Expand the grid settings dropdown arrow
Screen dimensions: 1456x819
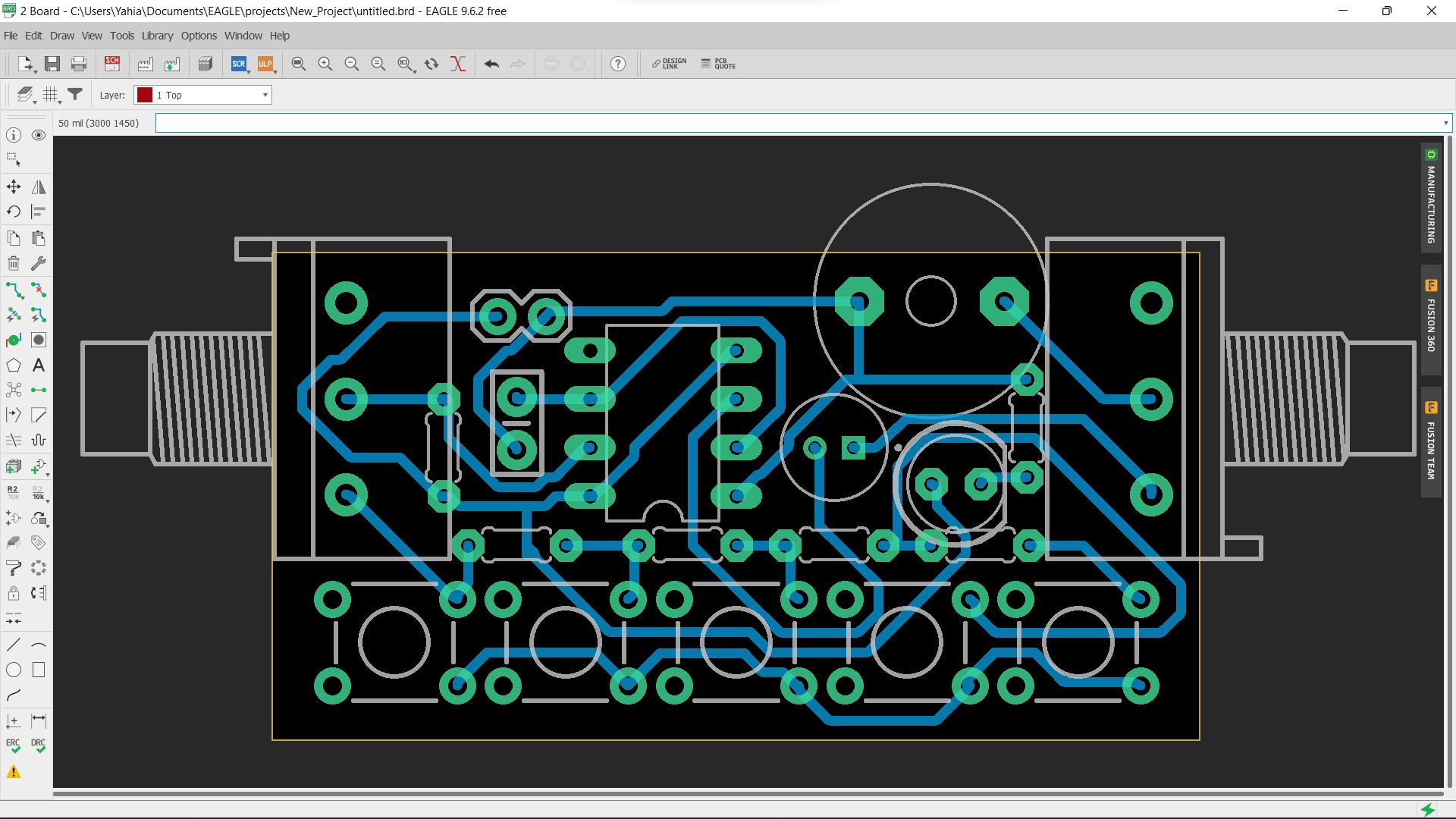click(60, 101)
